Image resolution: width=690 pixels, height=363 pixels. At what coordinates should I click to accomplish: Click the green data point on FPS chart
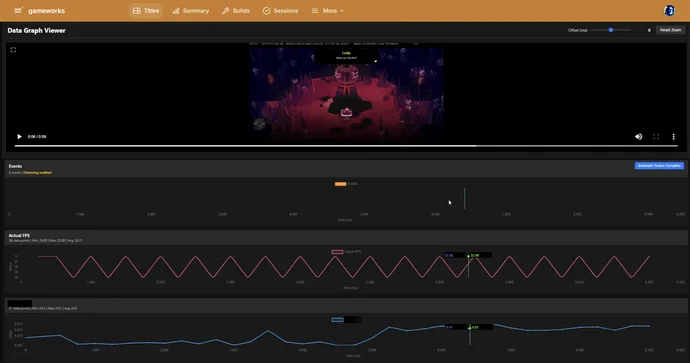coord(469,256)
